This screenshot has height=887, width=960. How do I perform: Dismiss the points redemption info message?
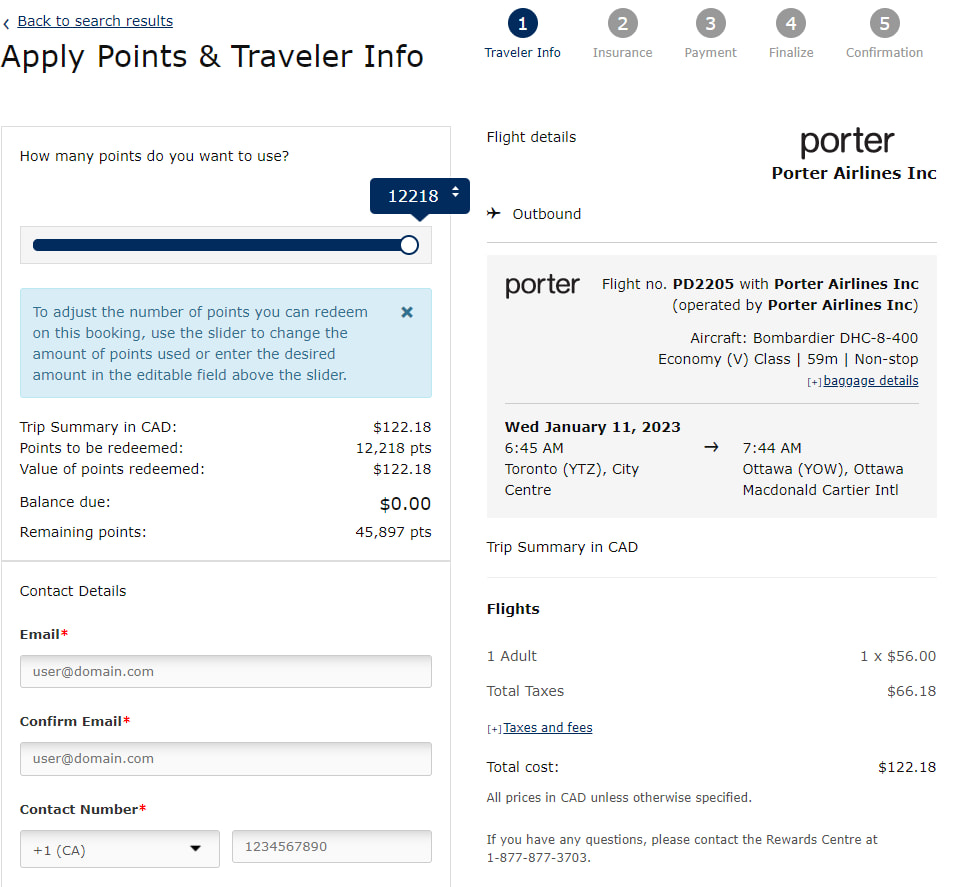[x=406, y=312]
